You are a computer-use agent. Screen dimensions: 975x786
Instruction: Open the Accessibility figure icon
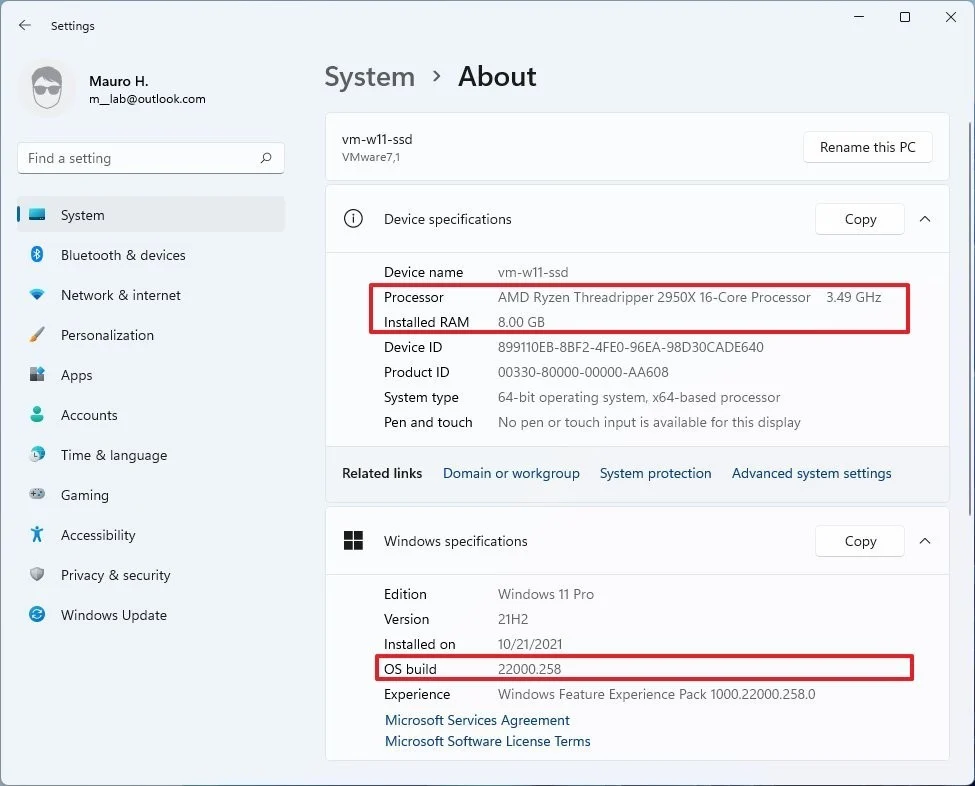pyautogui.click(x=37, y=534)
